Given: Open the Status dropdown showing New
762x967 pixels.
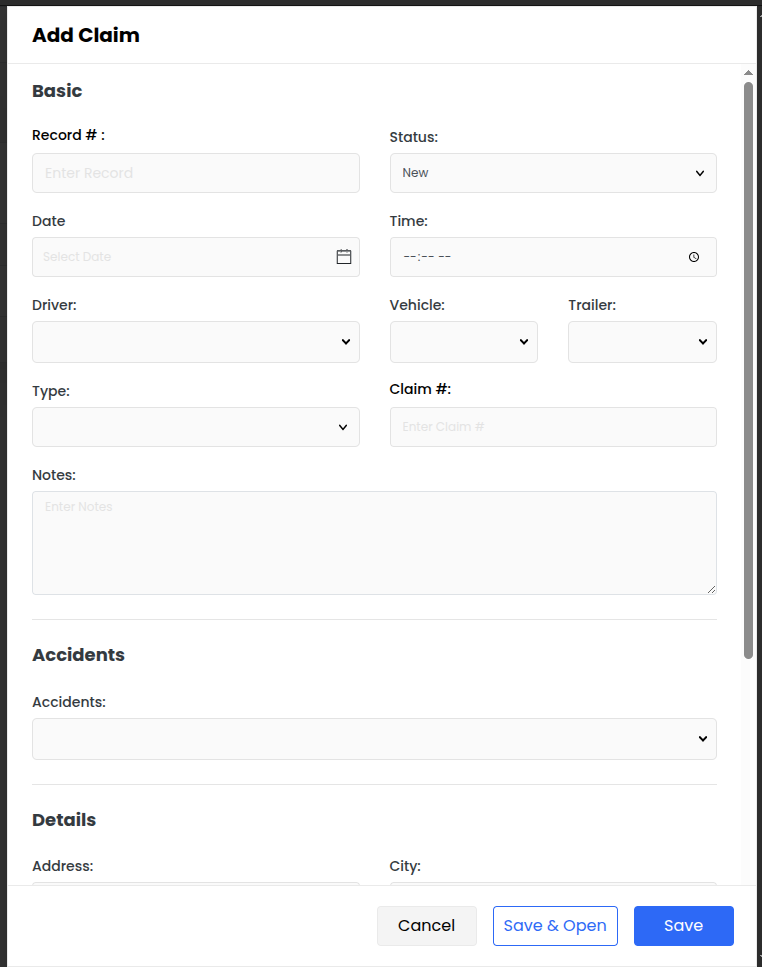Looking at the screenshot, I should 553,173.
